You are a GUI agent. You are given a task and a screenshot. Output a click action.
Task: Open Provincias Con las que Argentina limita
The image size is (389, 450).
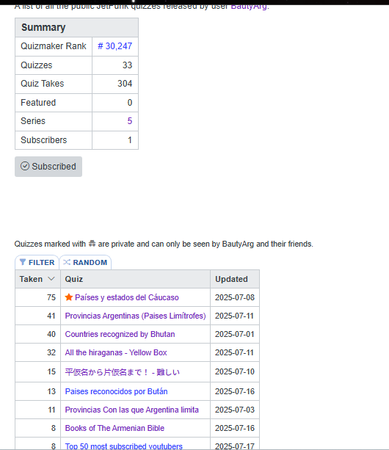132,410
